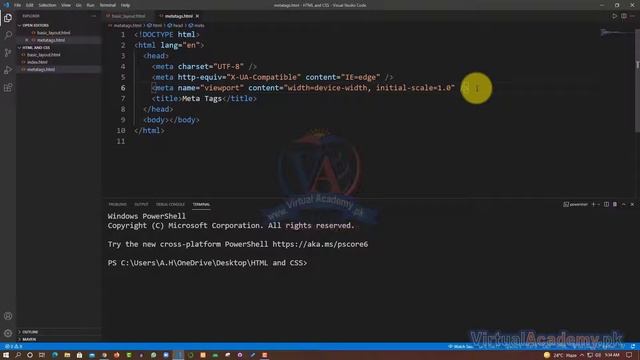Open the View menu
Image resolution: width=640 pixels, height=360 pixels.
[66, 5]
